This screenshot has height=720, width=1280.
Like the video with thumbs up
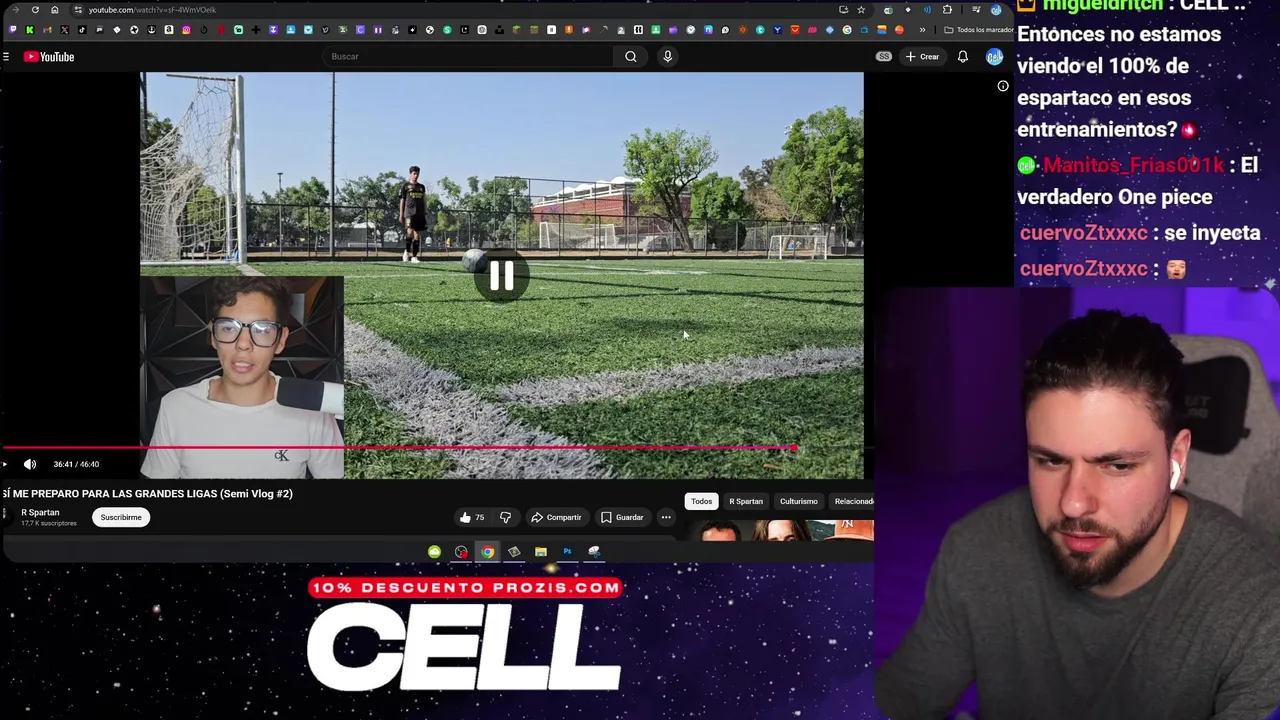click(x=471, y=517)
